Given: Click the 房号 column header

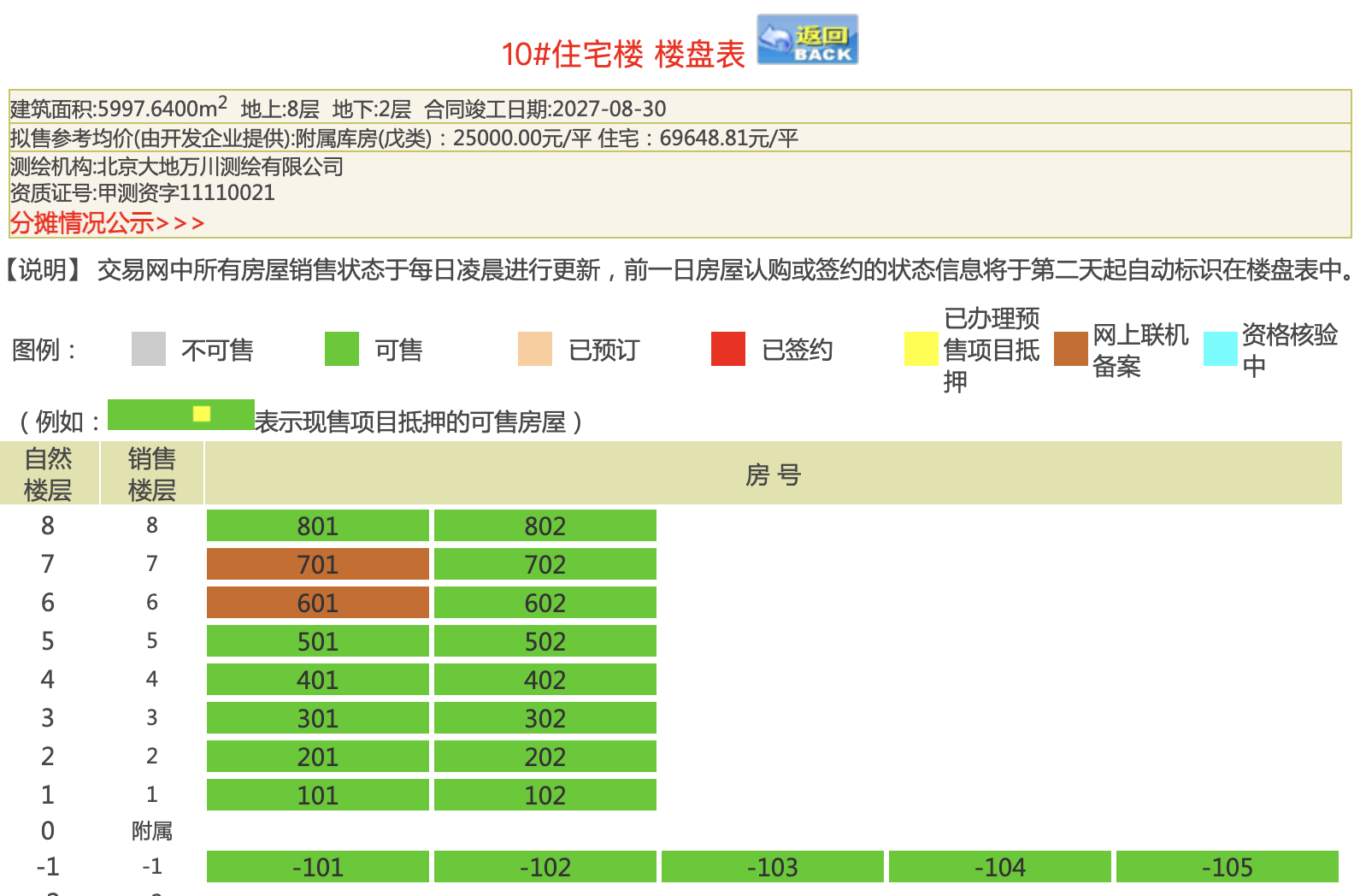Looking at the screenshot, I should click(773, 474).
